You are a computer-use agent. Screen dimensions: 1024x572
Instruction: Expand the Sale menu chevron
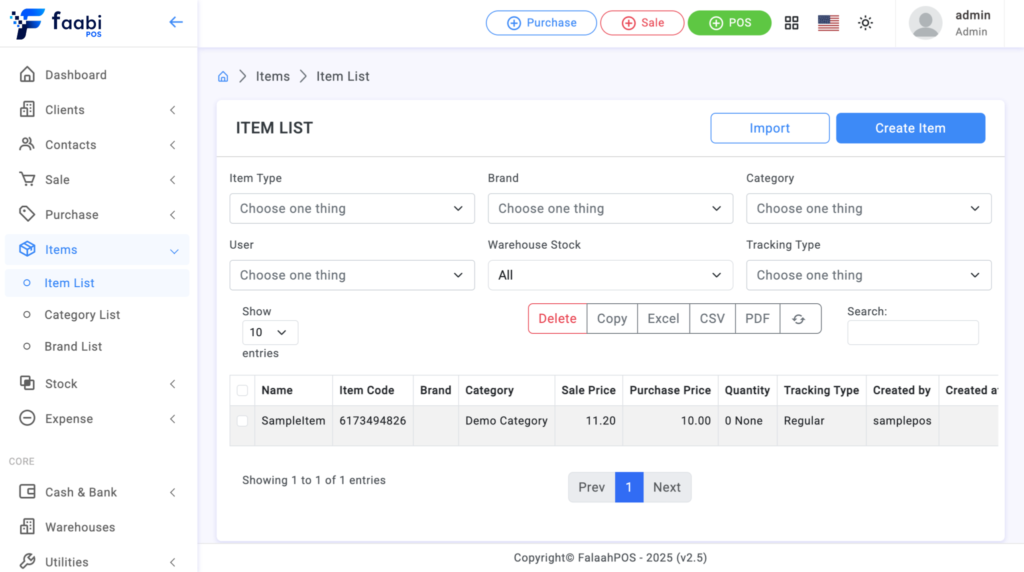click(x=173, y=180)
